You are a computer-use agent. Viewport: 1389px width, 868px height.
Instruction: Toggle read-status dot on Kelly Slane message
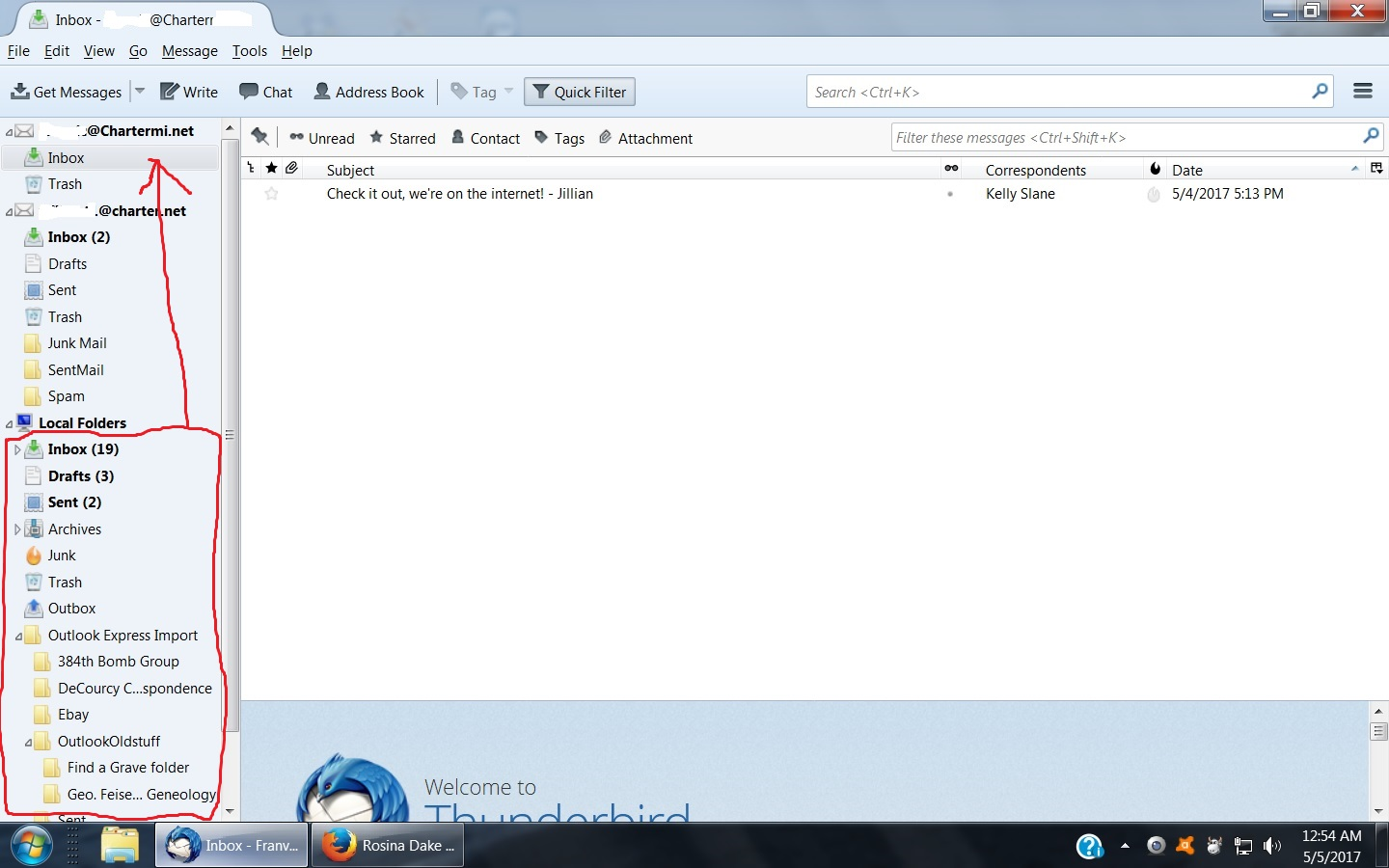coord(950,194)
